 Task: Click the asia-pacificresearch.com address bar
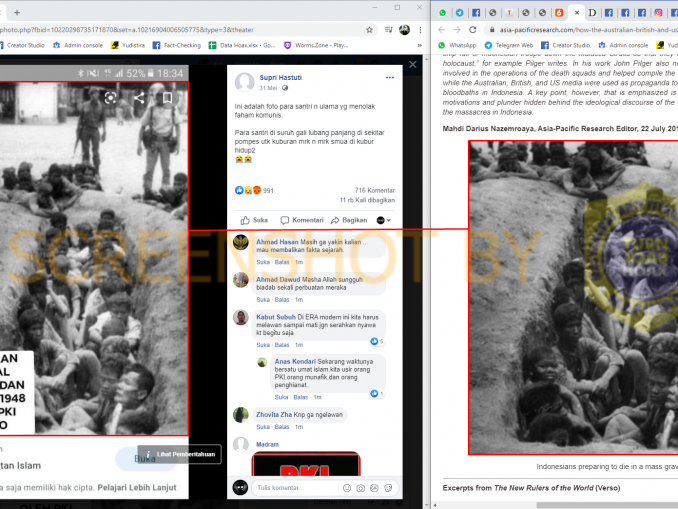pyautogui.click(x=582, y=30)
